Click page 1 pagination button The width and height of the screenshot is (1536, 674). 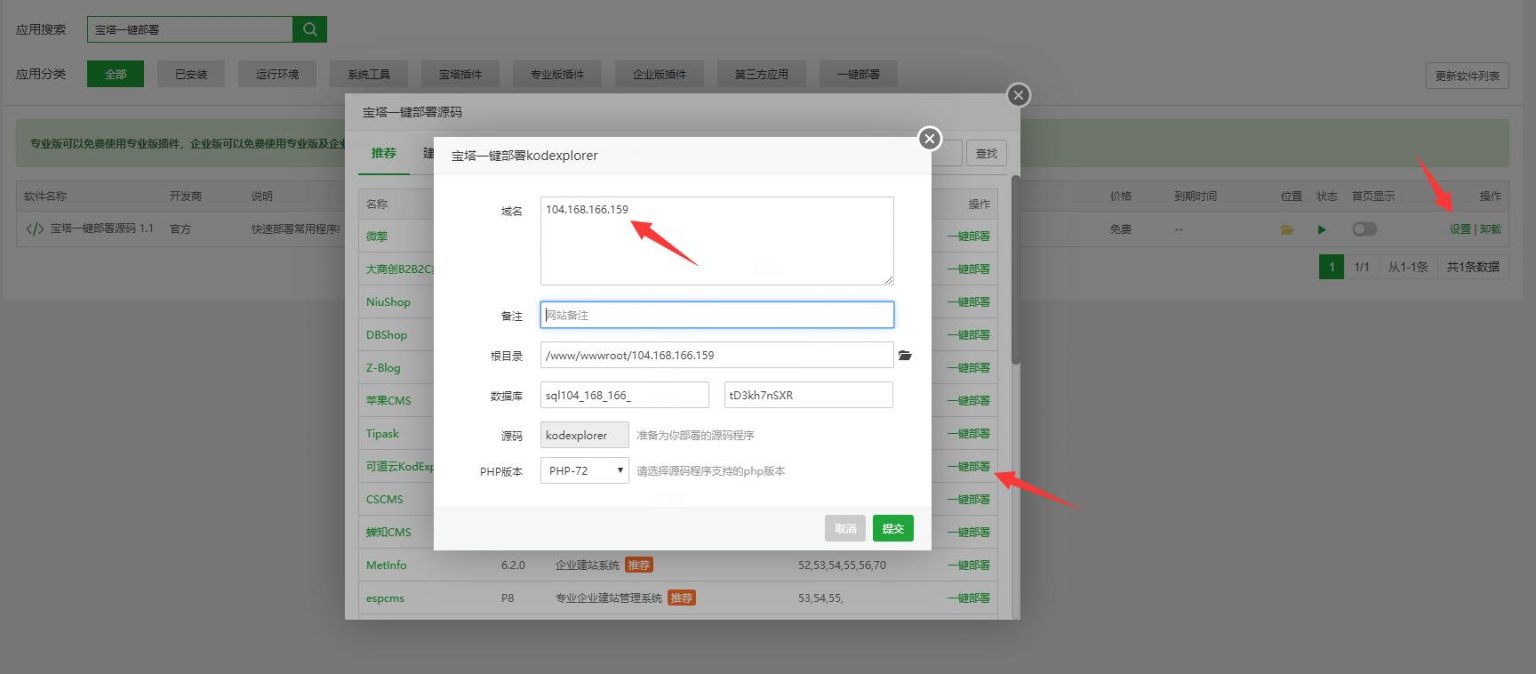click(x=1330, y=267)
